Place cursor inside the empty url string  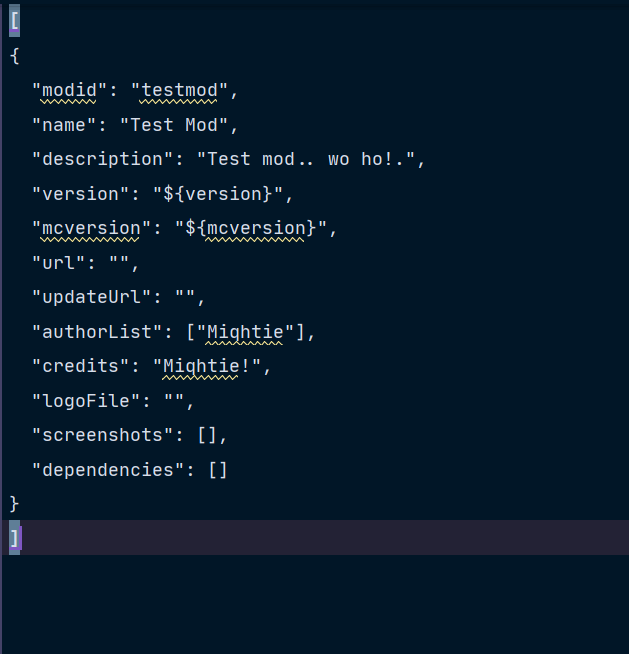(119, 263)
